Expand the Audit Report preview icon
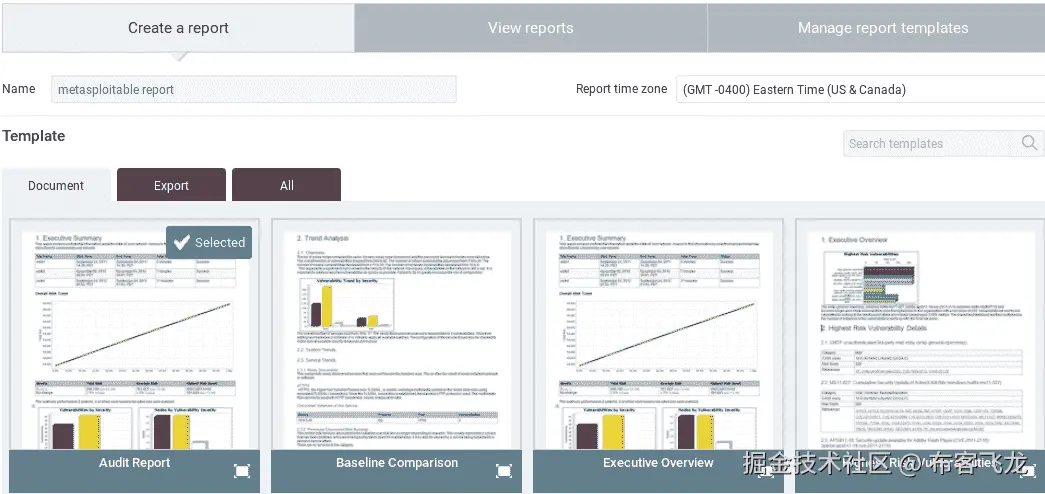Screen dimensions: 1045x494 pos(242,471)
